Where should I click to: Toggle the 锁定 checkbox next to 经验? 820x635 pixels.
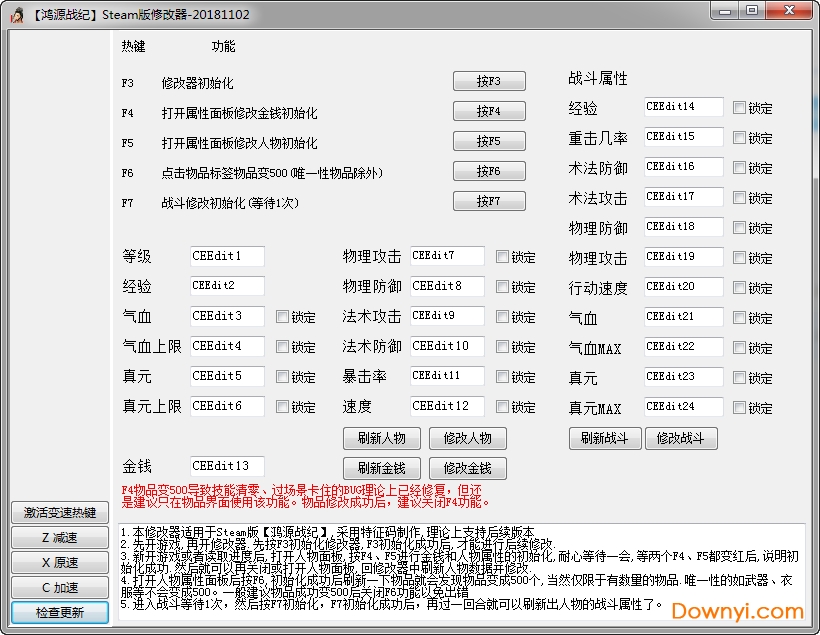point(737,106)
